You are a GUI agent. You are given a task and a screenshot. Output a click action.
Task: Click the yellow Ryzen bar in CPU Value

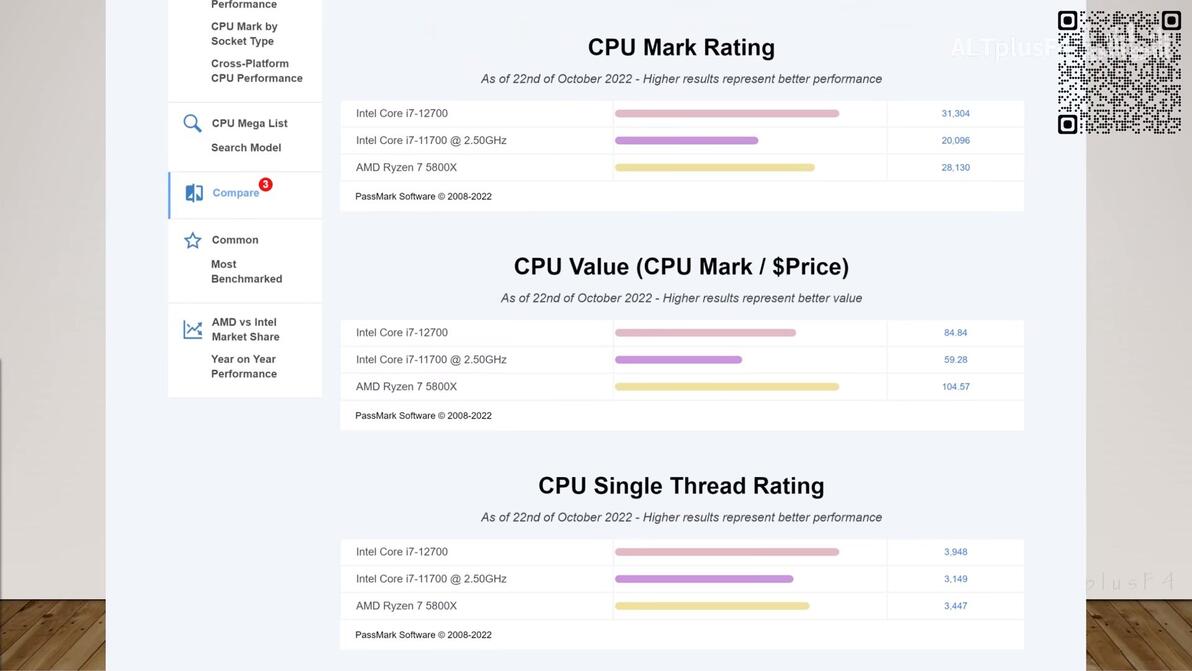[x=726, y=387]
